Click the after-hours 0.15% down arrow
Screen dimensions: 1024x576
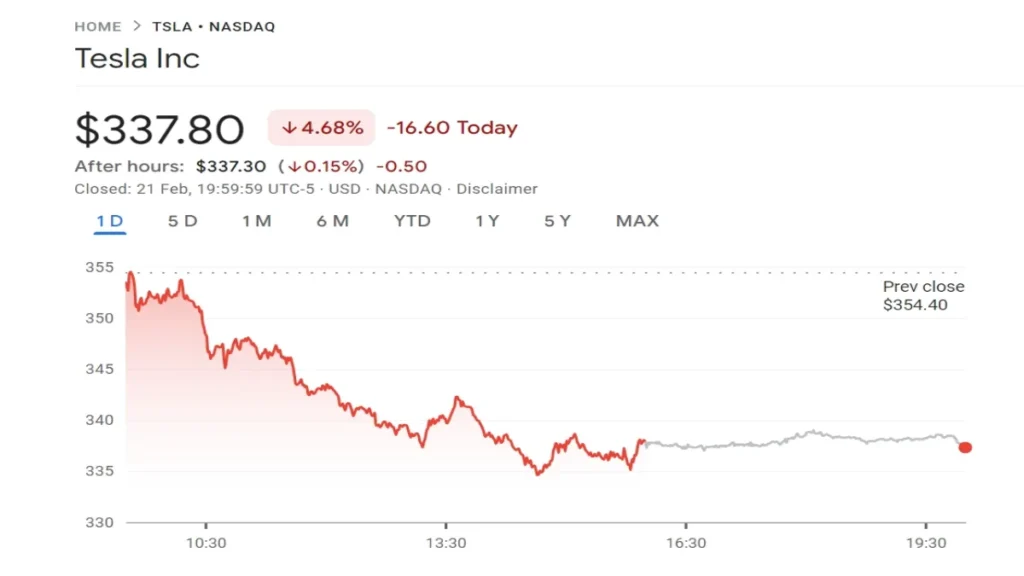(296, 166)
